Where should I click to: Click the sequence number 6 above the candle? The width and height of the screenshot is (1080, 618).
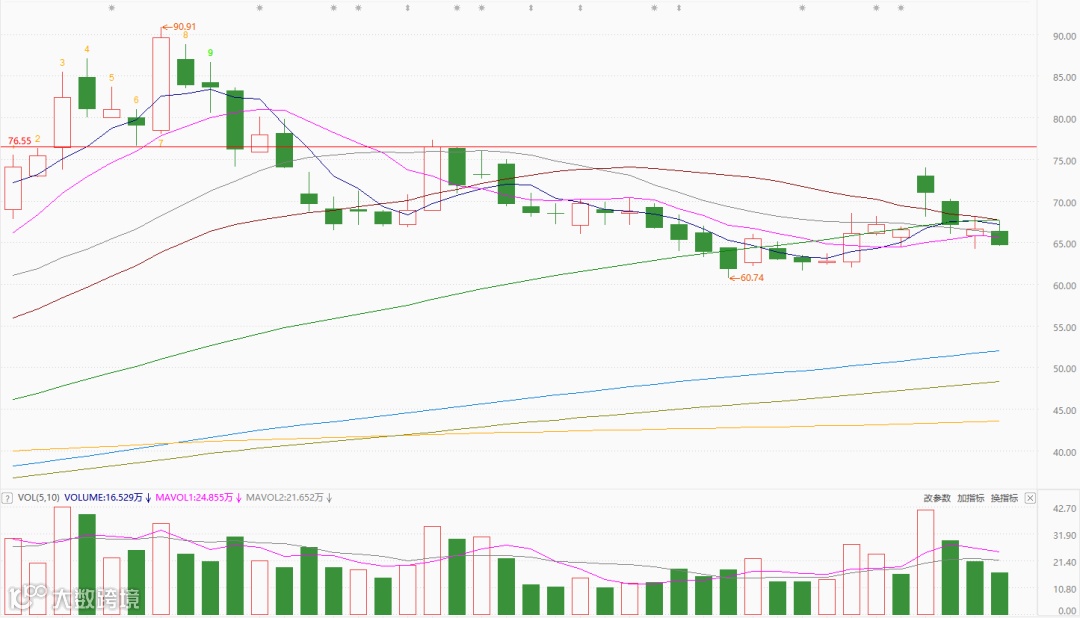[x=136, y=100]
